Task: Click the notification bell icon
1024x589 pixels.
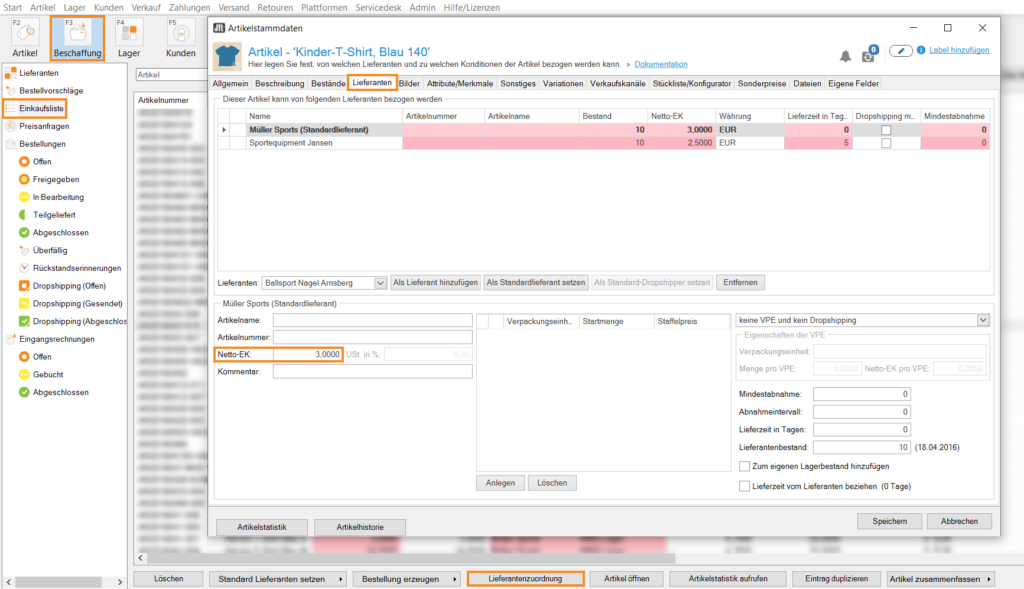Action: 845,56
